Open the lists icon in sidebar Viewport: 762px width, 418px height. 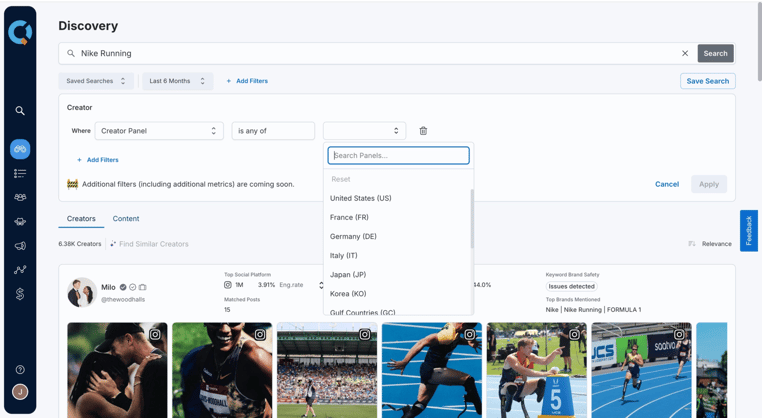tap(20, 174)
